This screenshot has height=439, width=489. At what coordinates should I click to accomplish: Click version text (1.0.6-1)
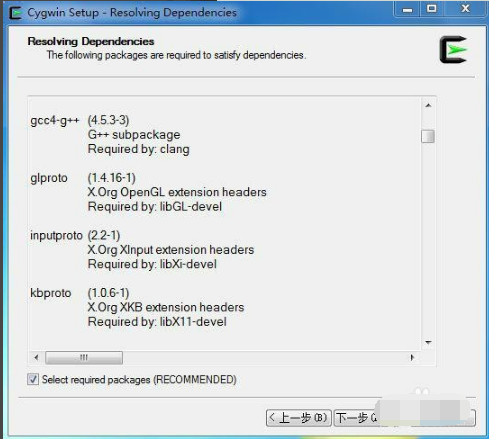click(108, 293)
